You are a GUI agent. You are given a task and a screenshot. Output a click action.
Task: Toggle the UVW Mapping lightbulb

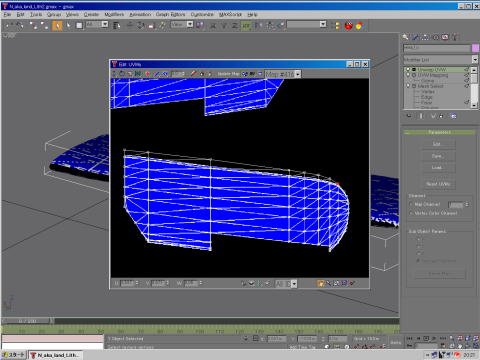408,75
